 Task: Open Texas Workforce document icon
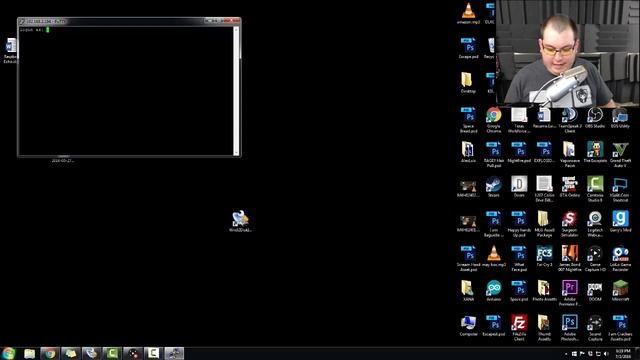(x=519, y=120)
